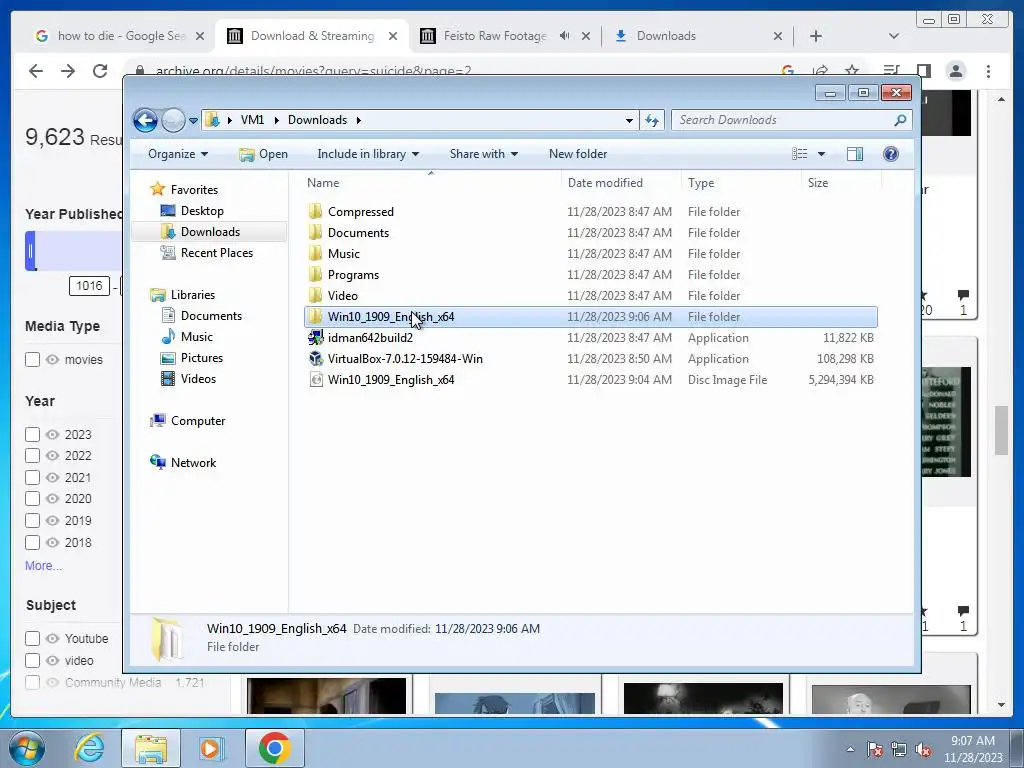Check the Youtube subject checkbox
The width and height of the screenshot is (1024, 768).
32,639
